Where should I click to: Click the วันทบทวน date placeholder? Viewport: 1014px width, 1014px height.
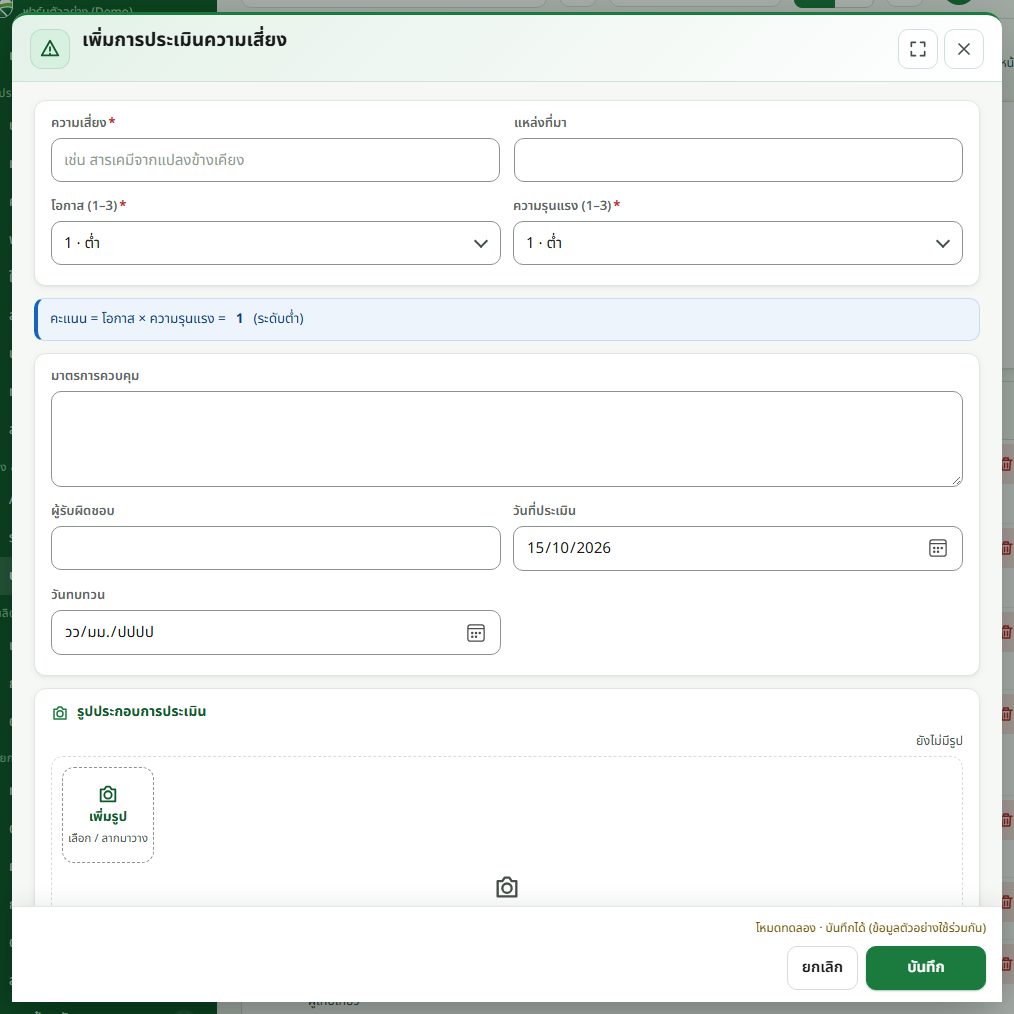click(x=109, y=632)
